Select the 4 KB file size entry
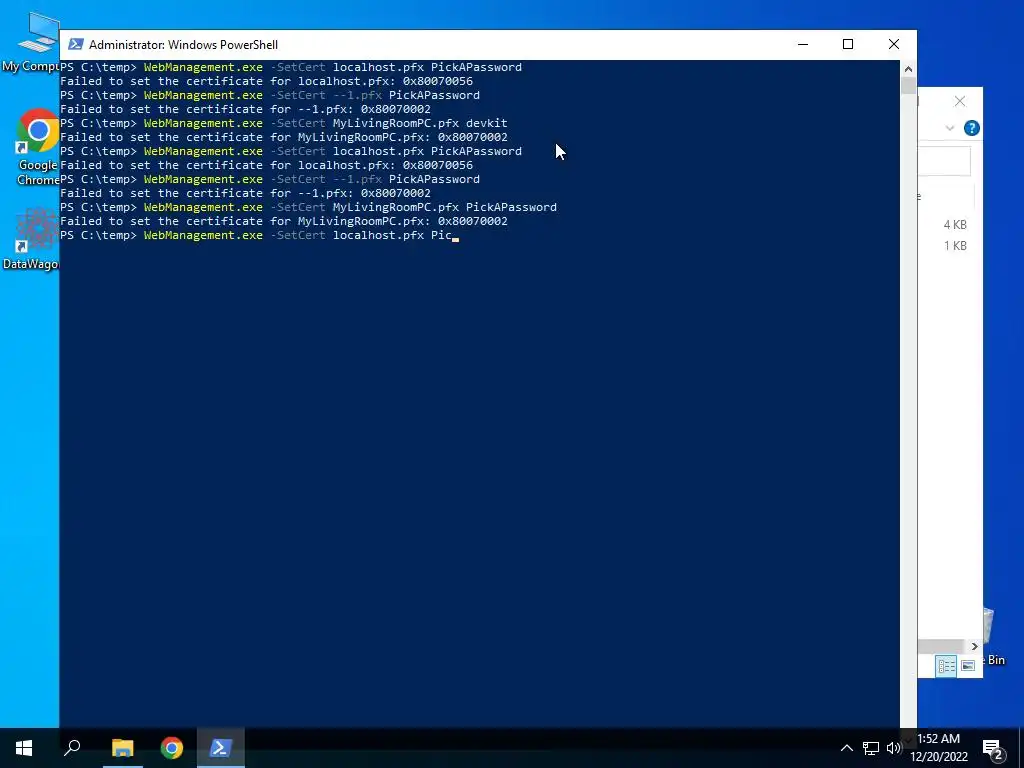 (955, 225)
